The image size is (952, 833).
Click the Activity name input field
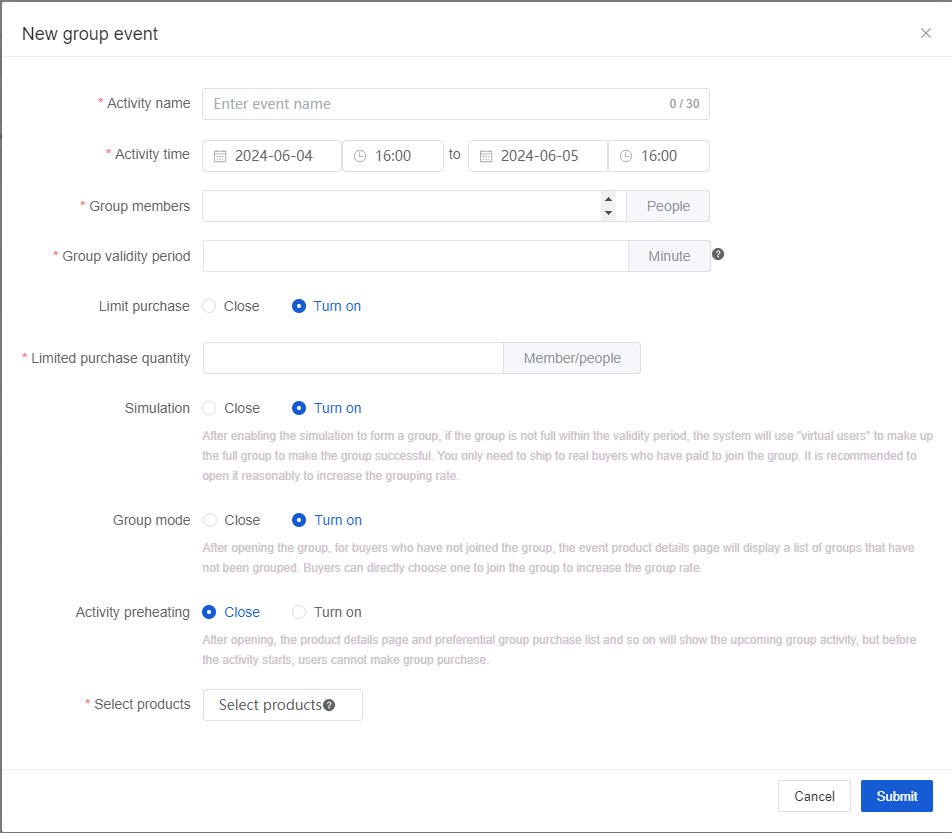coord(455,104)
